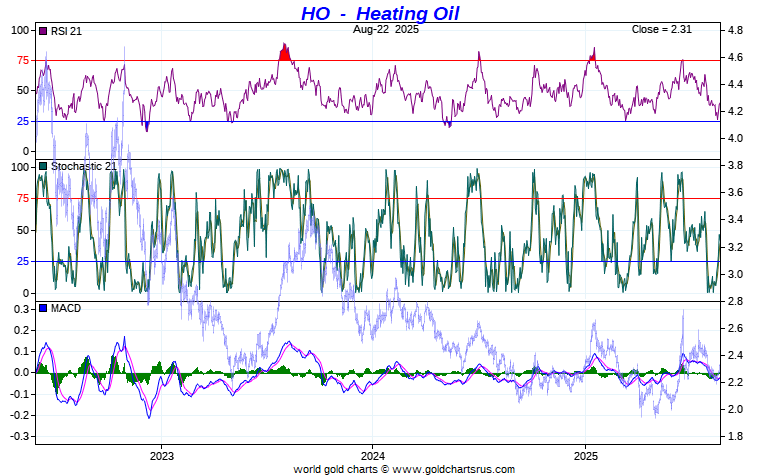Viewport: 760px width, 475px height.
Task: Click the 3.0 price axis label
Action: (735, 274)
